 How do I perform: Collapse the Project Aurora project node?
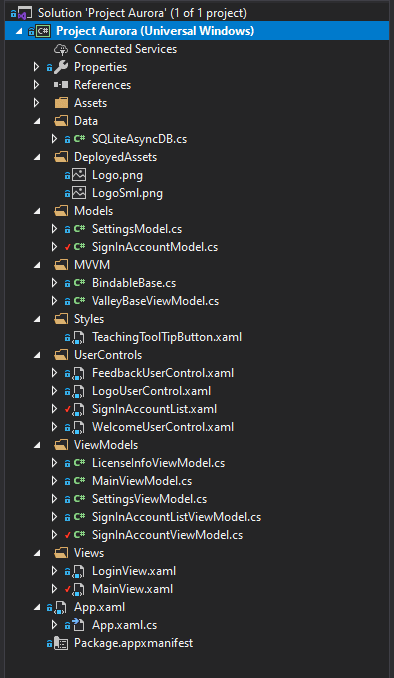coord(19,32)
